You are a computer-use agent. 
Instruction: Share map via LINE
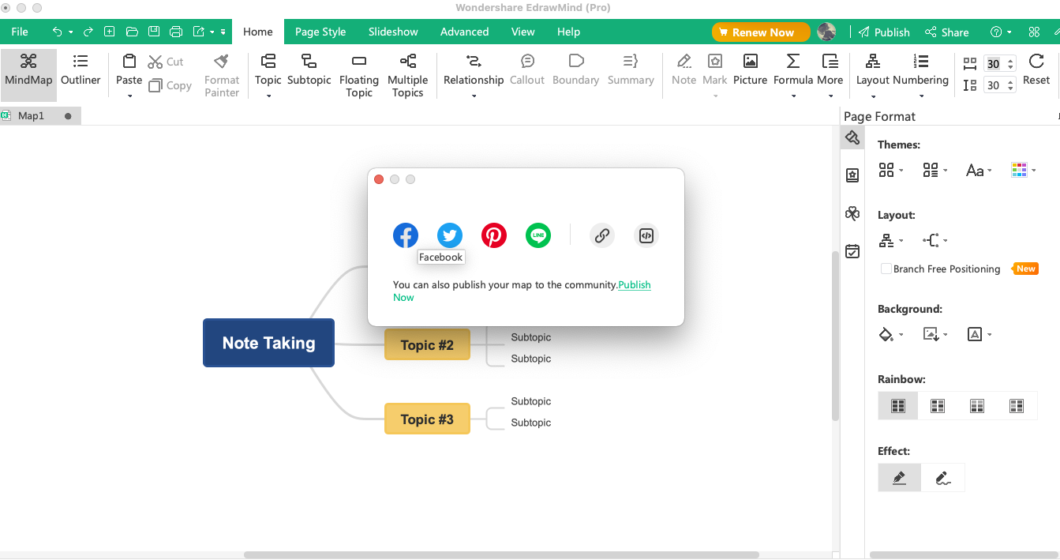pyautogui.click(x=538, y=235)
